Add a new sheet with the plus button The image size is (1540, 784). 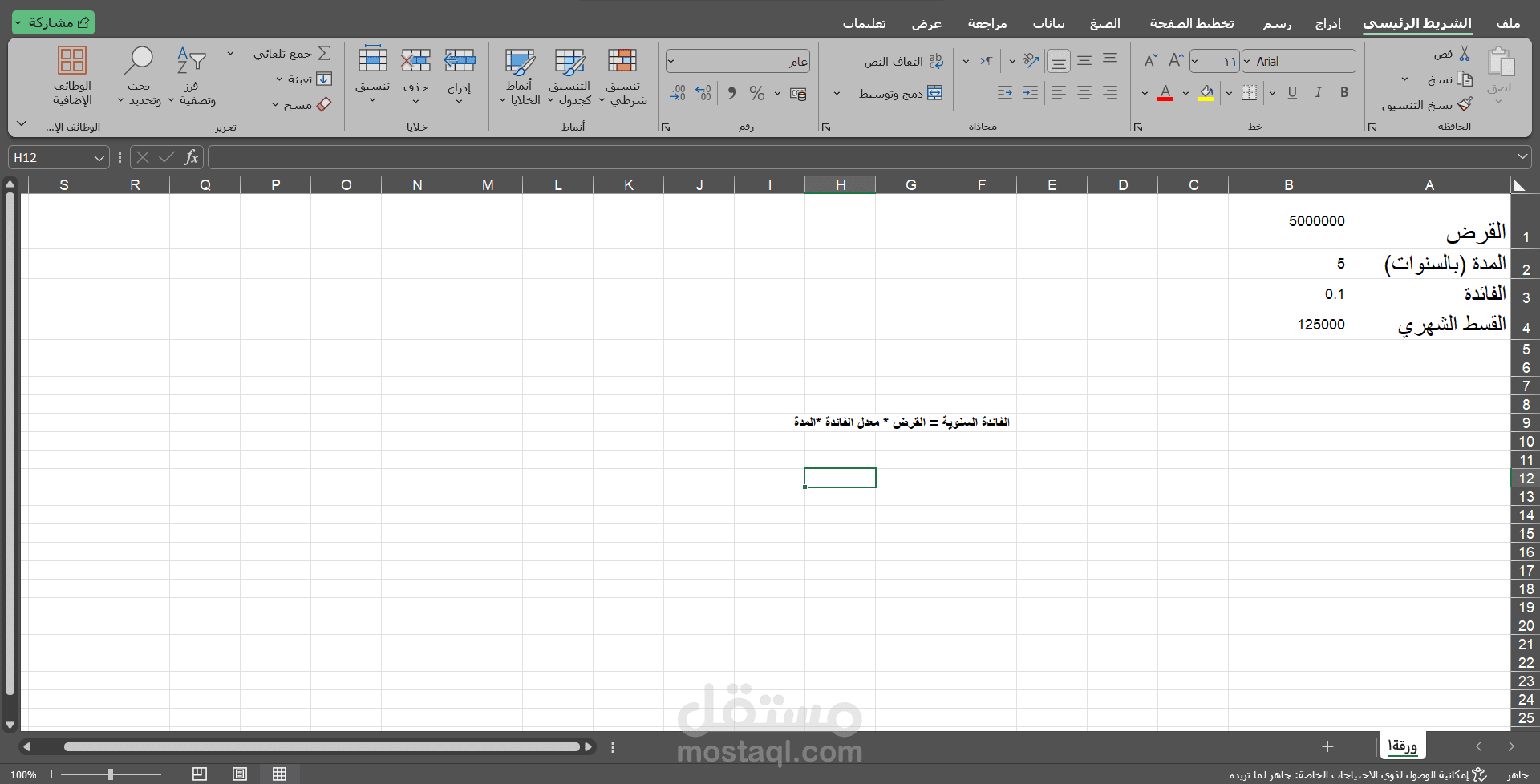pyautogui.click(x=1328, y=746)
